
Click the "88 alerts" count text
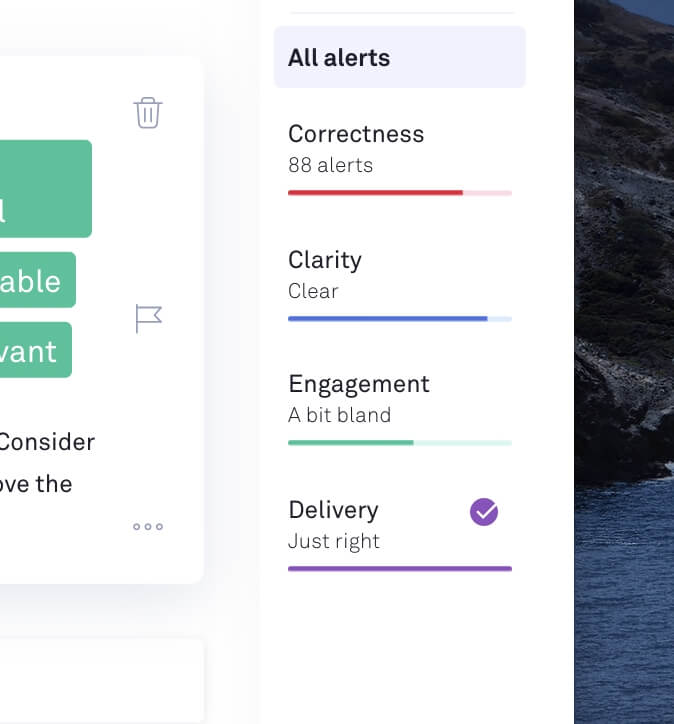tap(330, 165)
